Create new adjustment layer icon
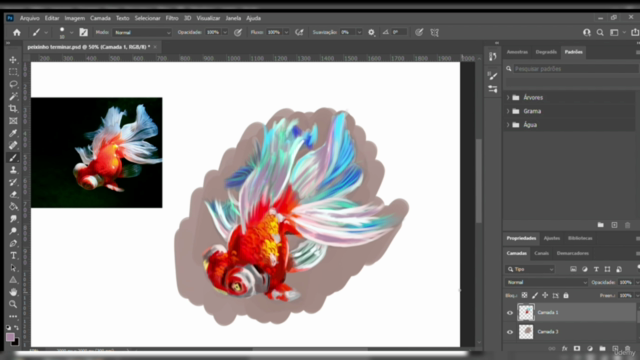The image size is (640, 360). [x=590, y=349]
